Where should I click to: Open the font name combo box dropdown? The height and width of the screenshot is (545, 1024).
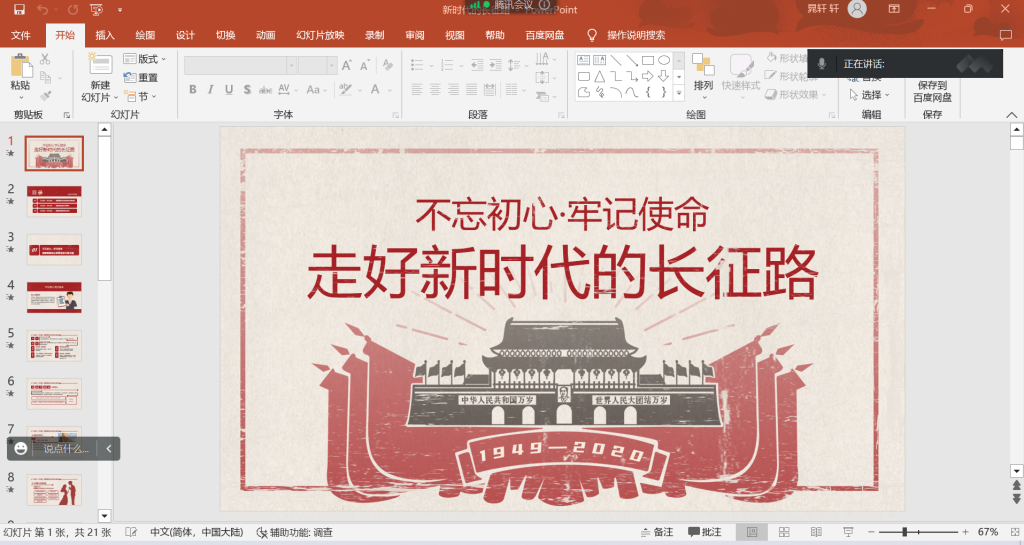coord(292,65)
